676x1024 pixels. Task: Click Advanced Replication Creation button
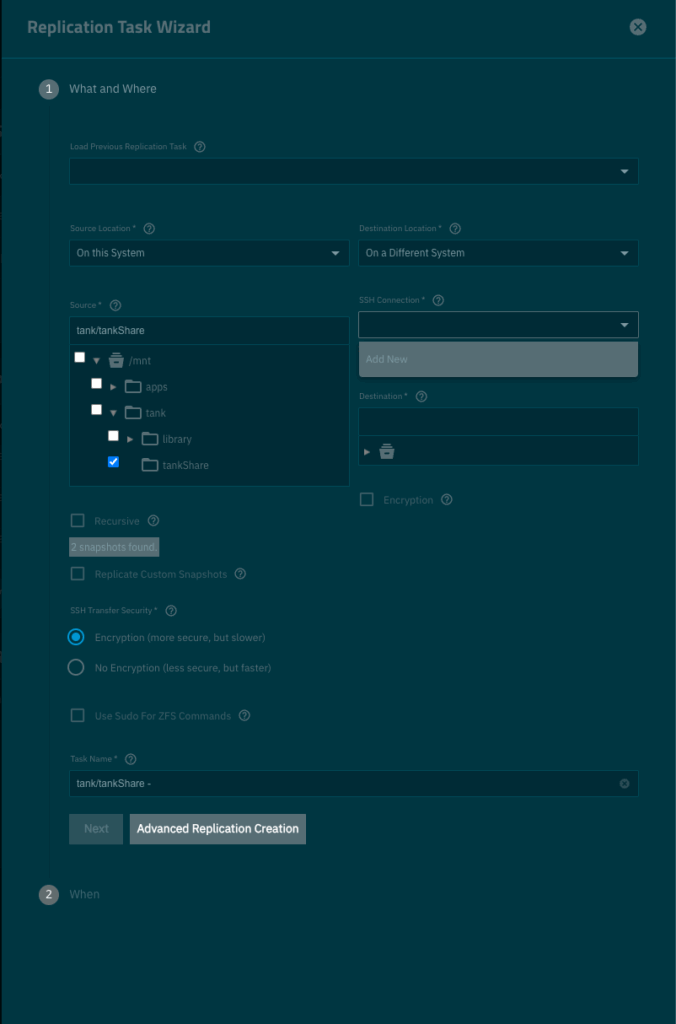pyautogui.click(x=217, y=829)
